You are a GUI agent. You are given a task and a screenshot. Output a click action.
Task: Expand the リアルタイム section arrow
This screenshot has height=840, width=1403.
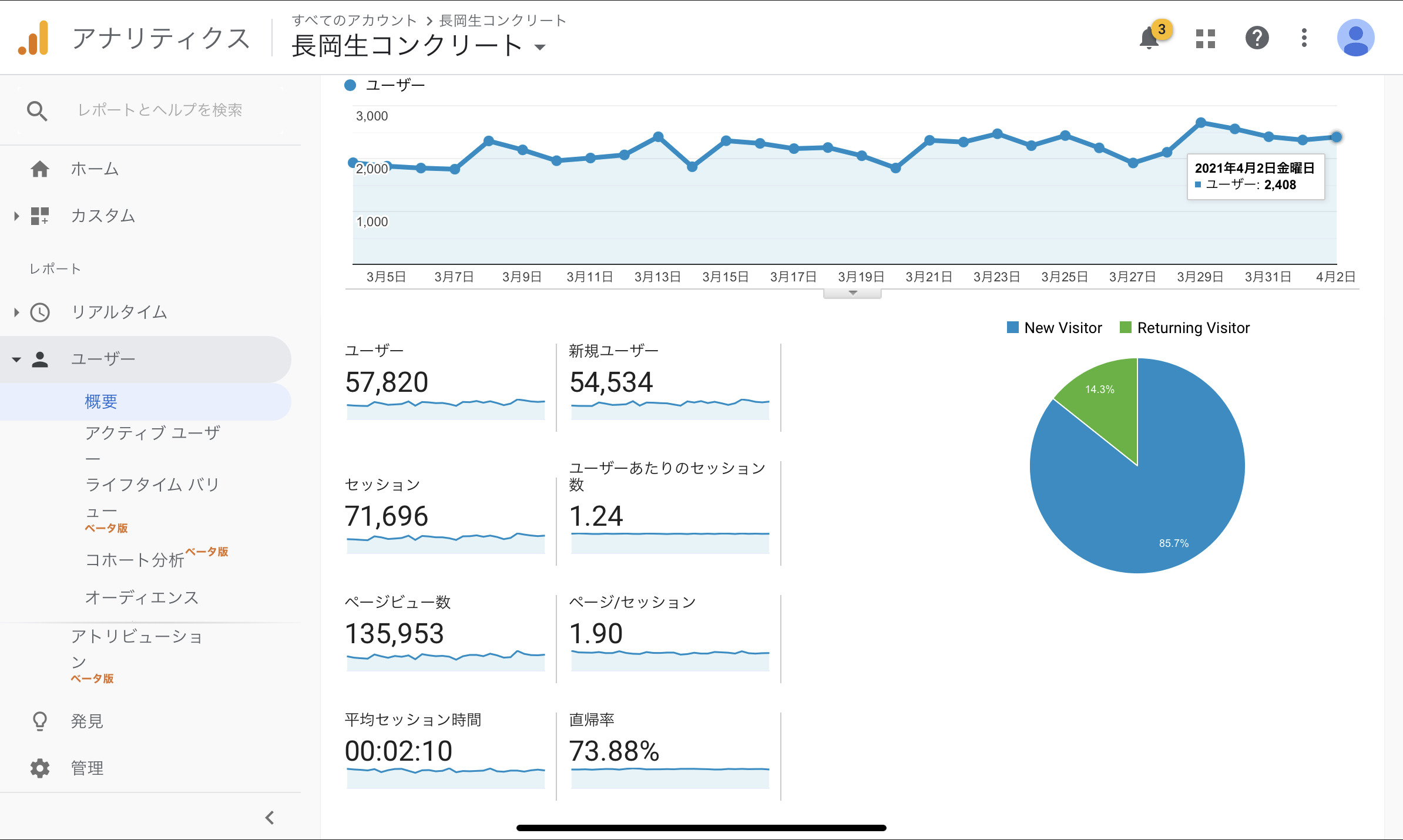(x=16, y=313)
